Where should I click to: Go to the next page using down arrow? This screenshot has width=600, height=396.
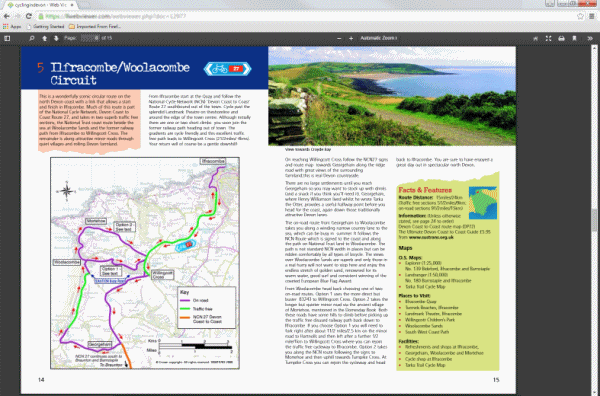pyautogui.click(x=56, y=38)
